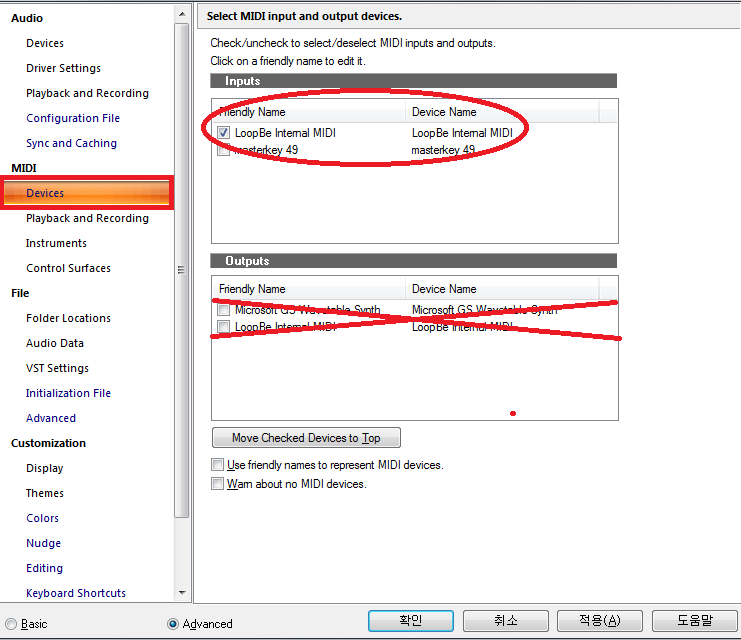The height and width of the screenshot is (640, 741).
Task: Open Colors customization page
Action: [43, 518]
